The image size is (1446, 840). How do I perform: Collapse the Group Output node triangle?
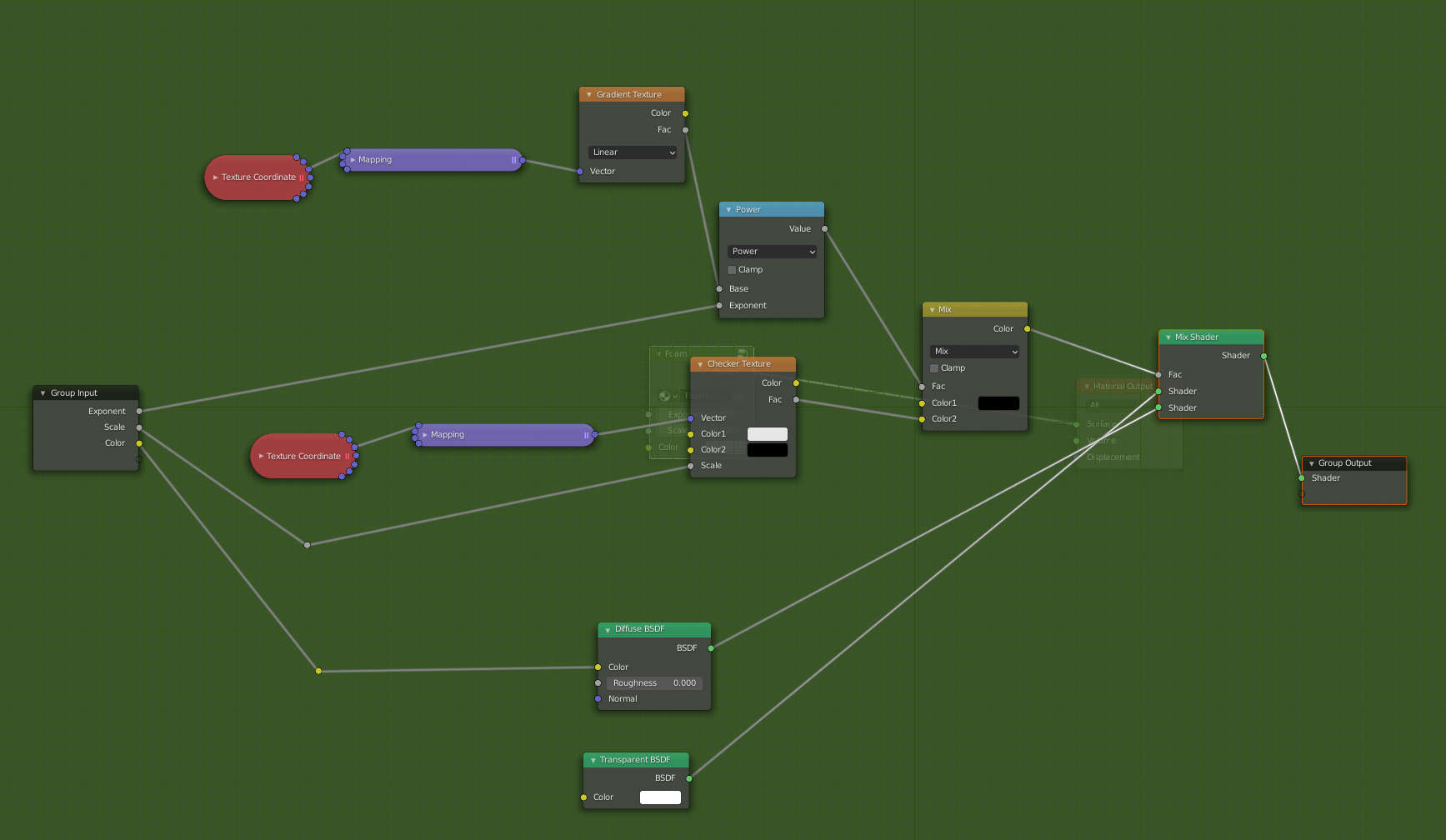point(1311,463)
